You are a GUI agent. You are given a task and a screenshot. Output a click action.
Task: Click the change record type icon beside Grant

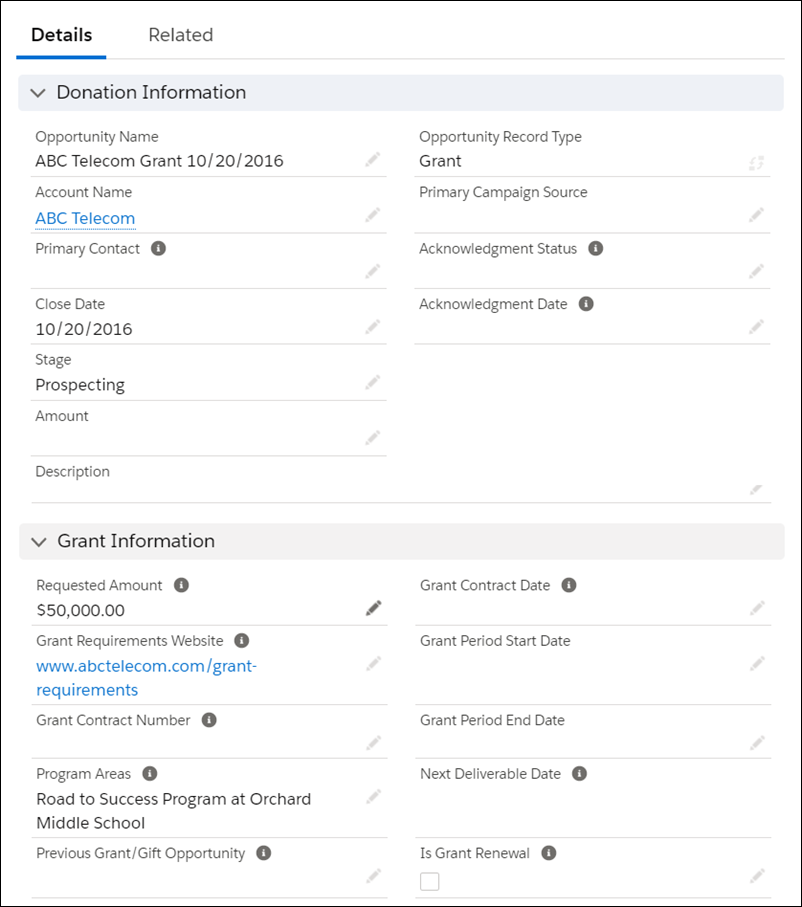tap(757, 162)
